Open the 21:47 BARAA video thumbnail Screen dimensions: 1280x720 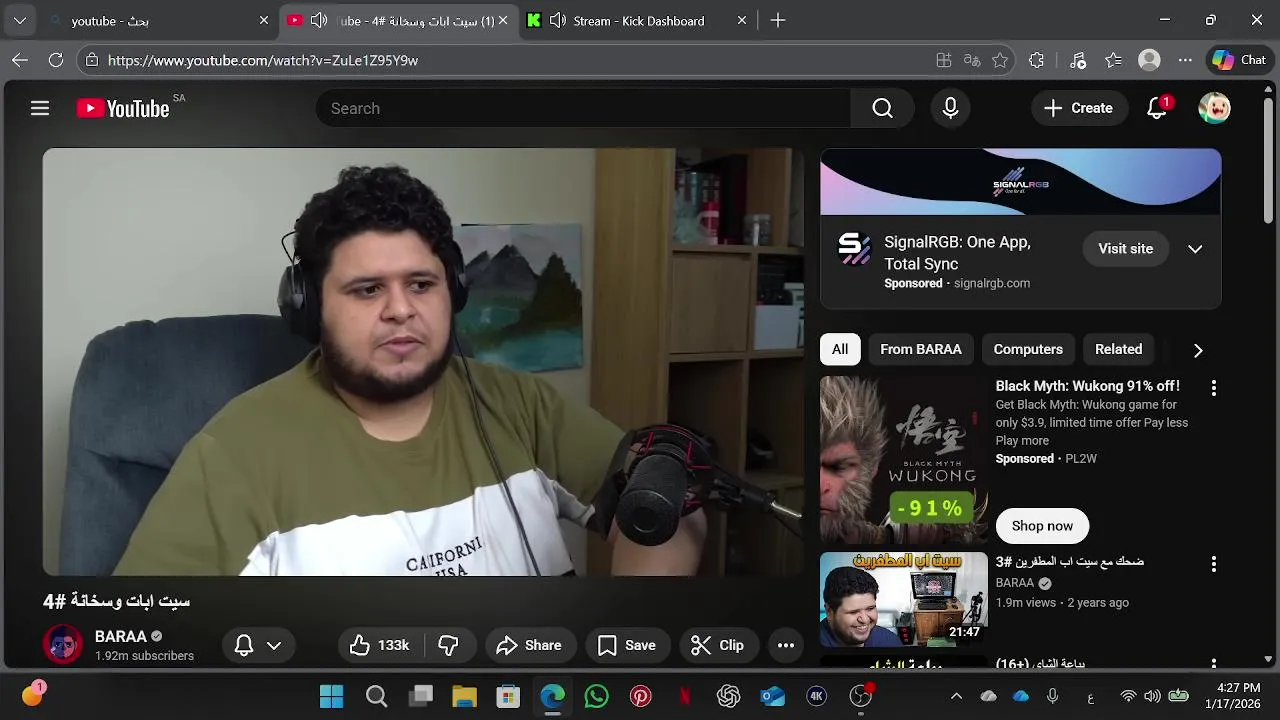click(904, 599)
